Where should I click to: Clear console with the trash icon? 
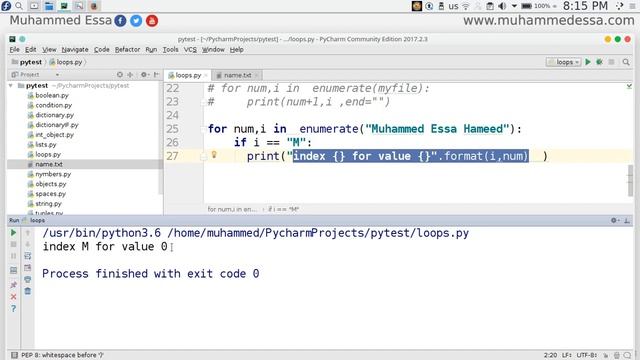28,291
